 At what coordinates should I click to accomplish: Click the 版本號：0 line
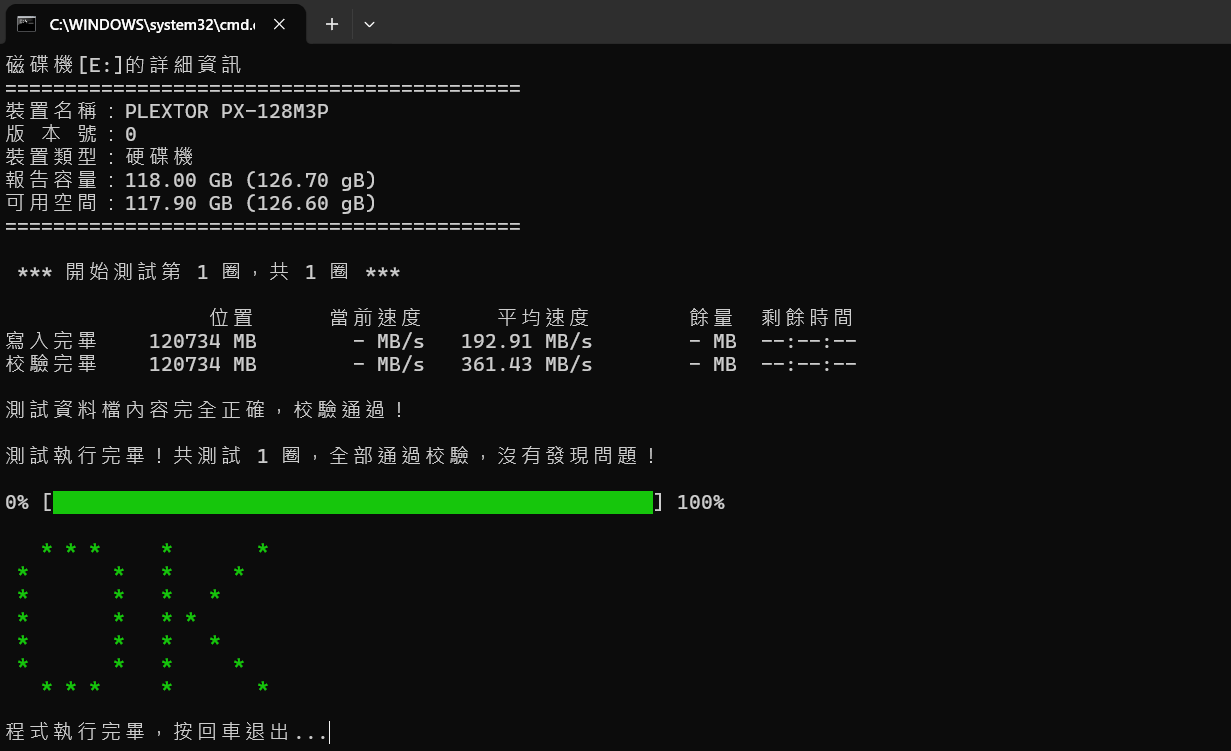[x=71, y=134]
